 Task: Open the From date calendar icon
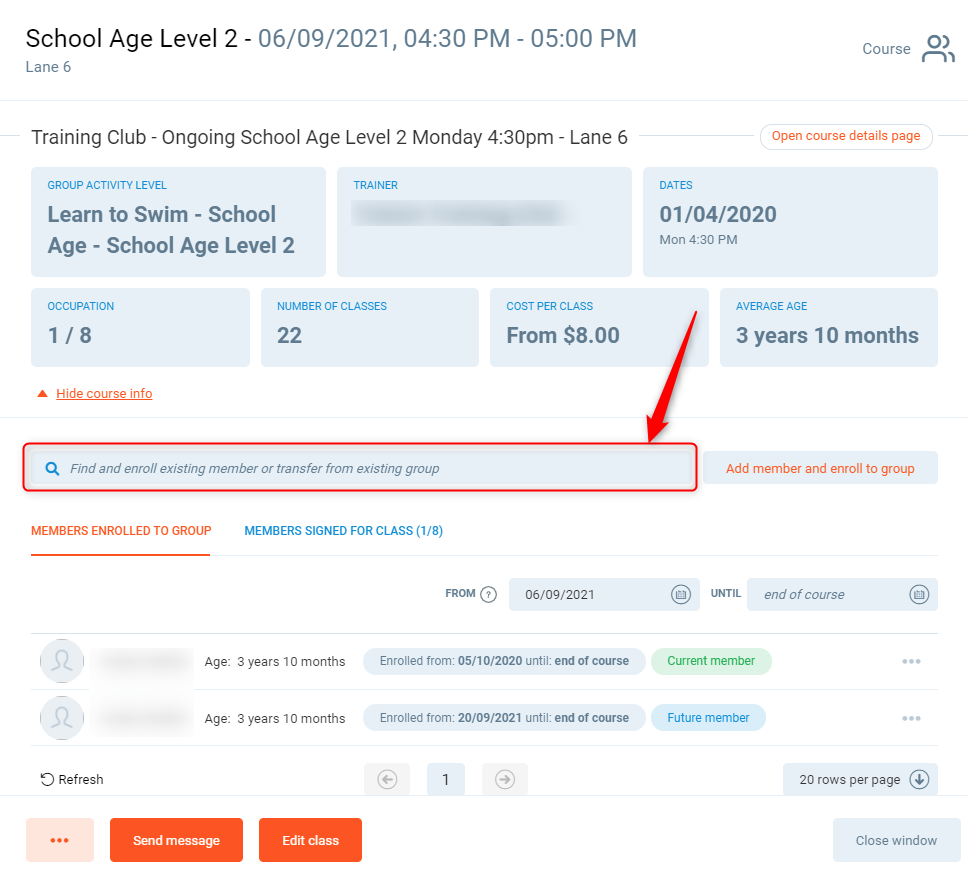click(x=680, y=594)
